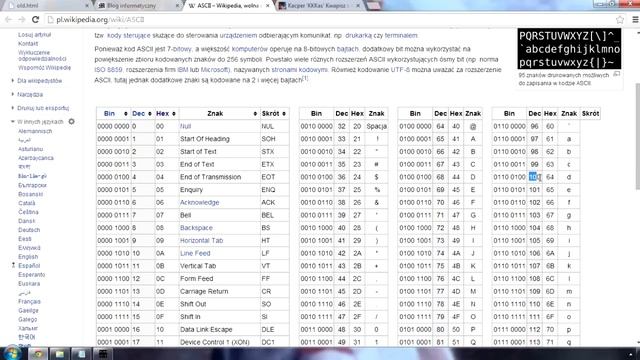Screen dimensions: 640x360
Task: Click the highlighted Dec value 100
Action: click(534, 177)
